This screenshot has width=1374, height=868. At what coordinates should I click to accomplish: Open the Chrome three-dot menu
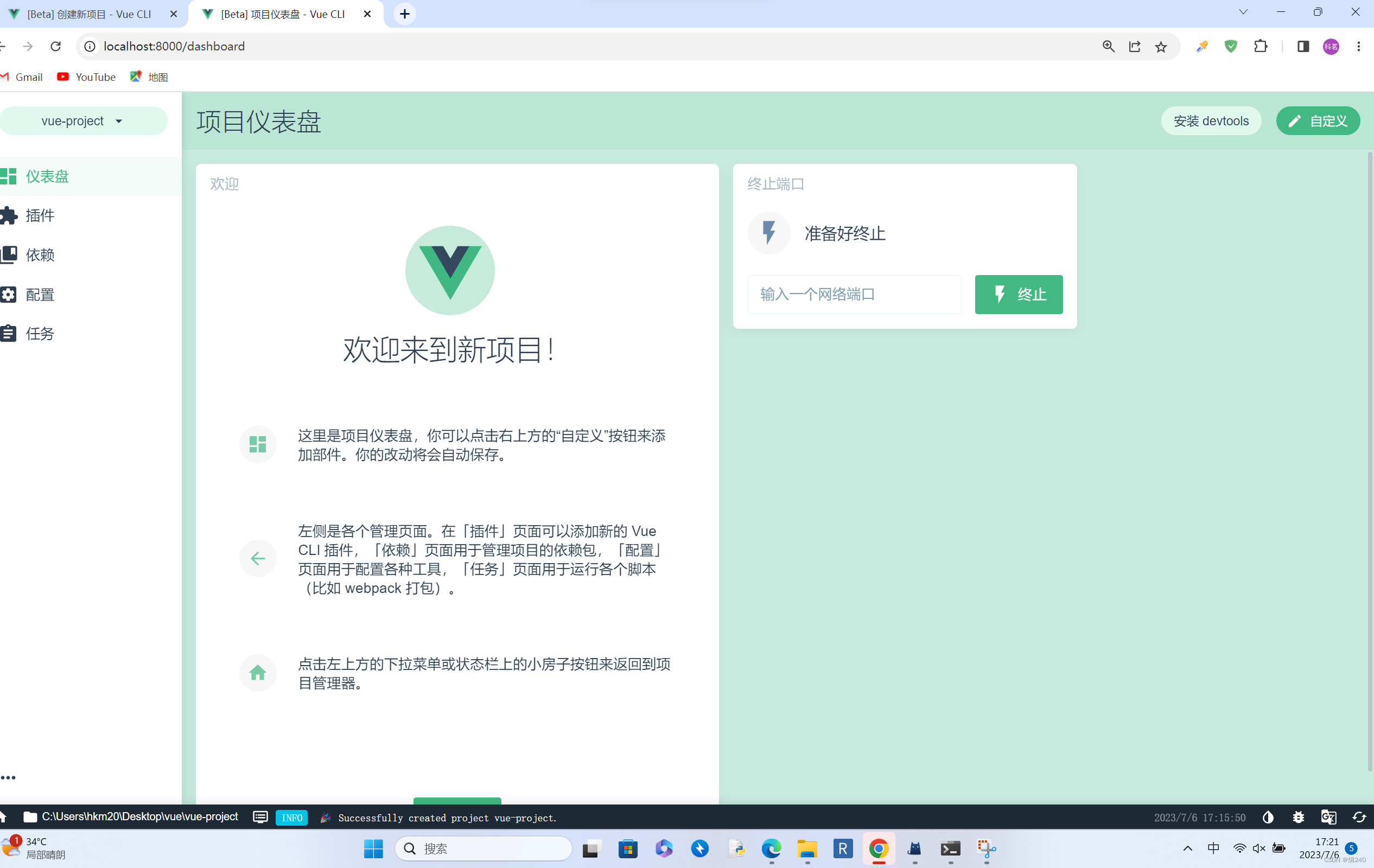tap(1359, 46)
